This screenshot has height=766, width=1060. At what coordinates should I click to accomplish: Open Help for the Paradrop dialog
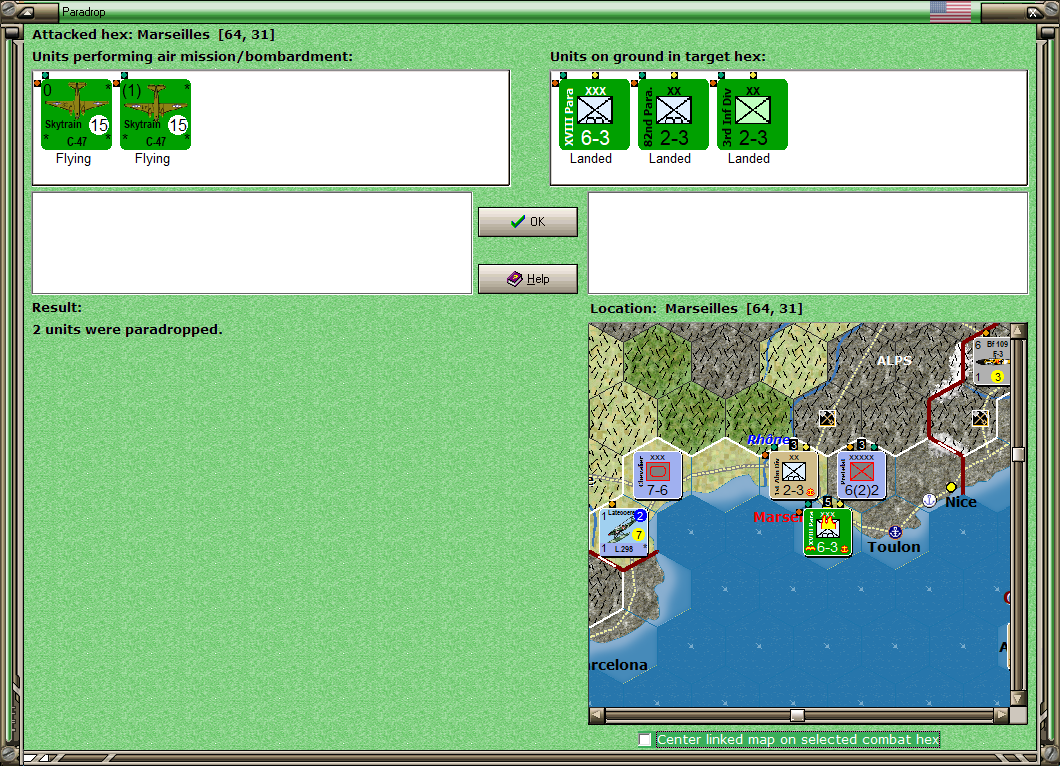click(x=528, y=279)
